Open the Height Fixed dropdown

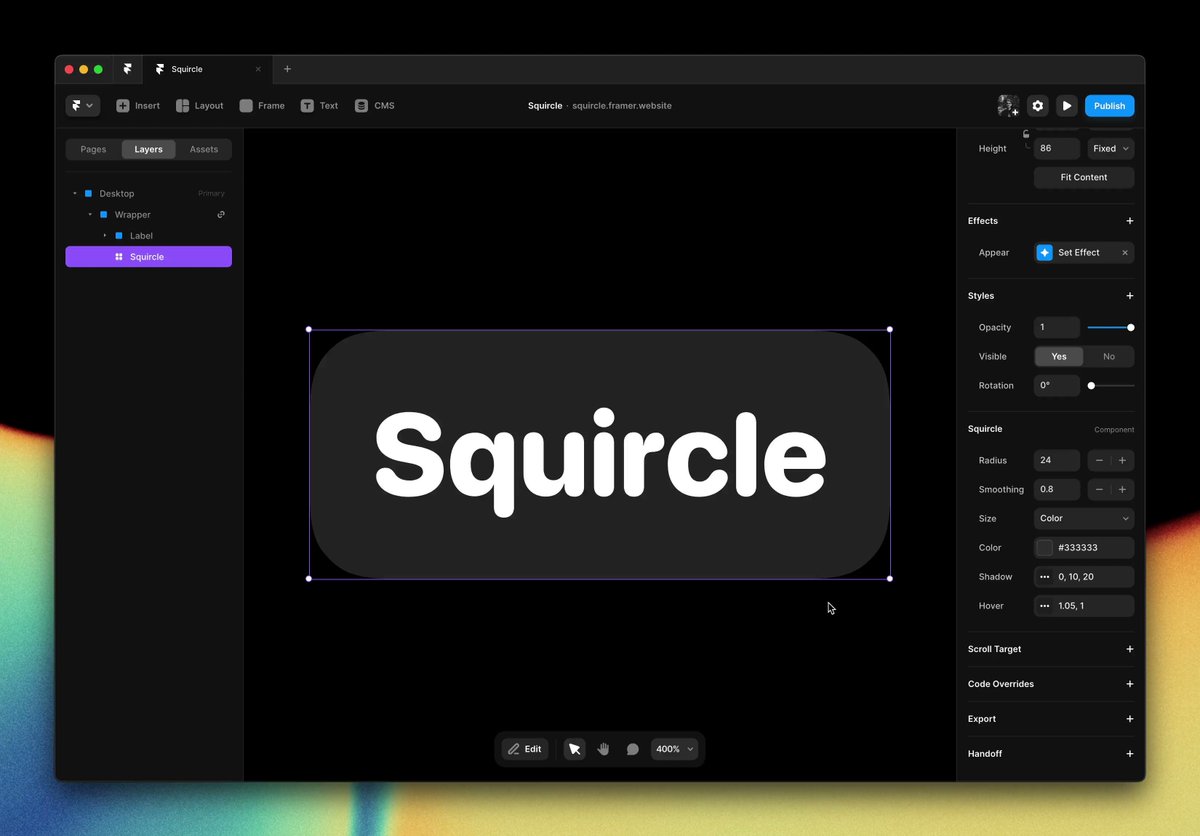pyautogui.click(x=1110, y=148)
